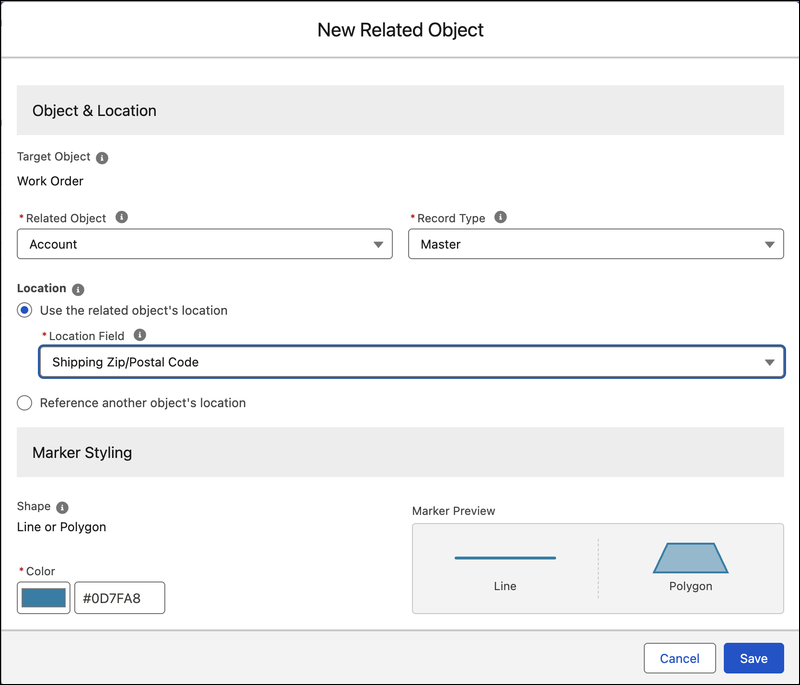Image resolution: width=800 pixels, height=685 pixels.
Task: Click the Shape info icon
Action: pyautogui.click(x=62, y=507)
